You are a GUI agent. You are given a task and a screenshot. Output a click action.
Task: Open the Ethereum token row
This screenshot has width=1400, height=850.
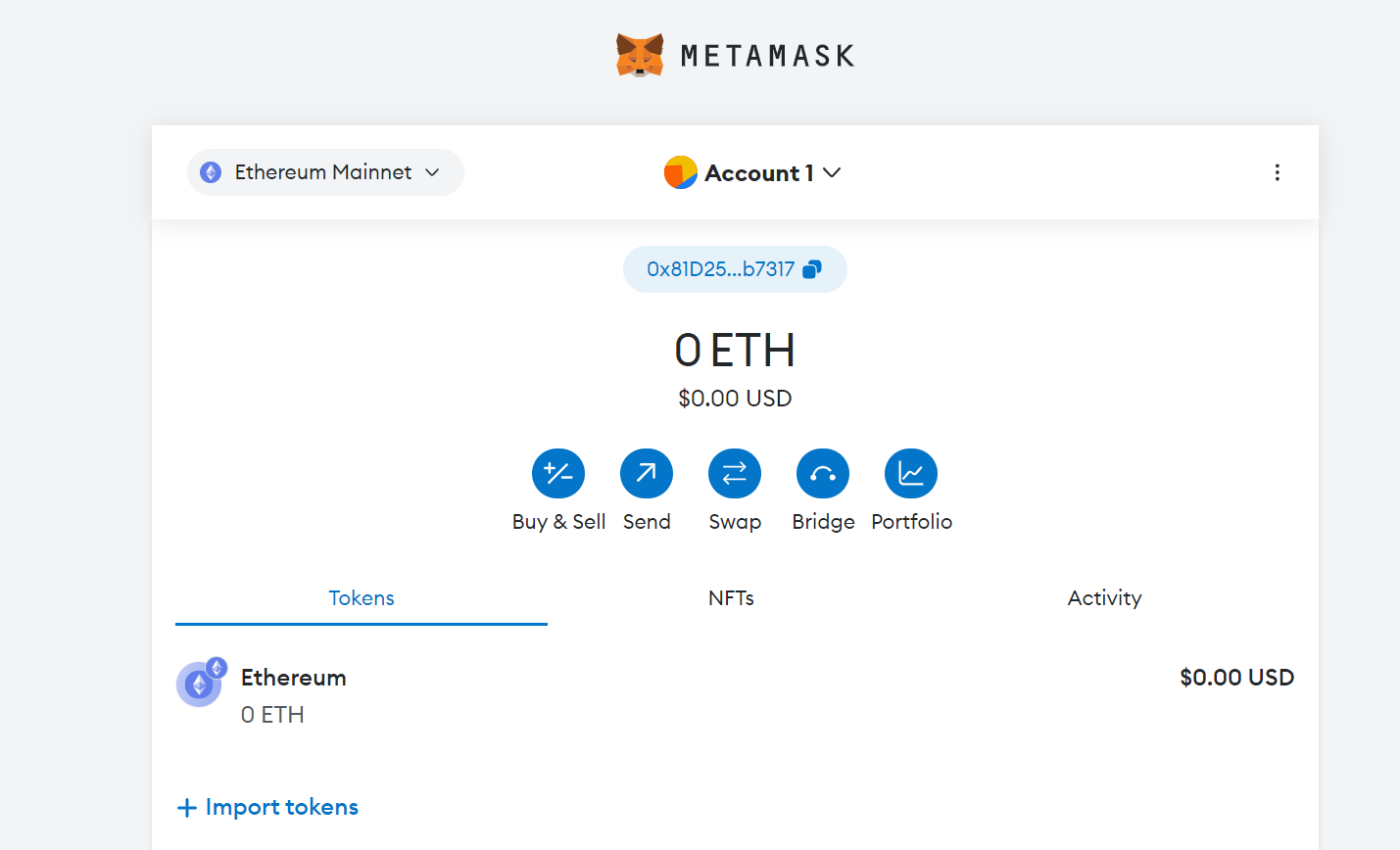pos(735,695)
